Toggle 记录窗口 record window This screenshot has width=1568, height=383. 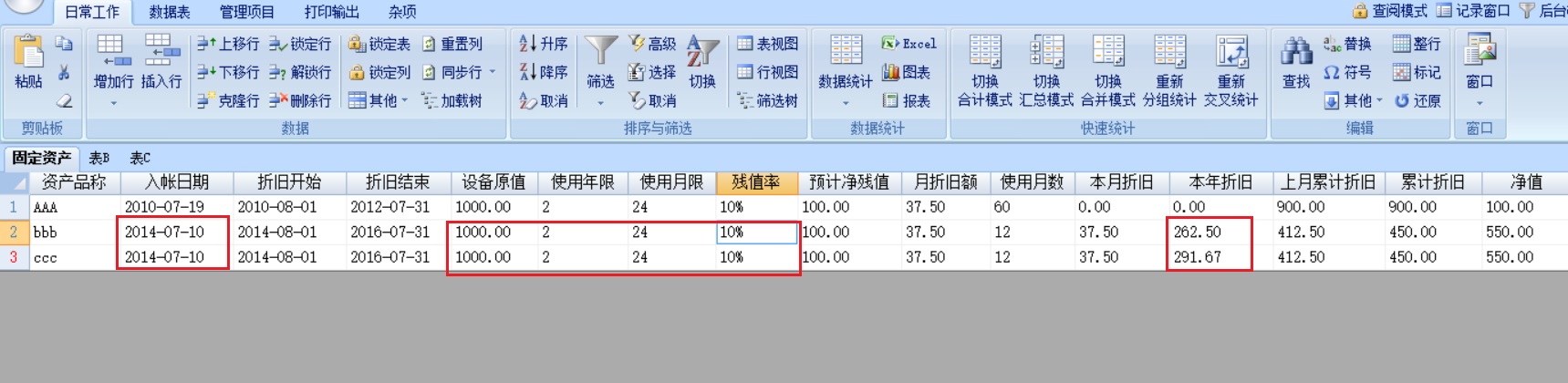pyautogui.click(x=1473, y=10)
